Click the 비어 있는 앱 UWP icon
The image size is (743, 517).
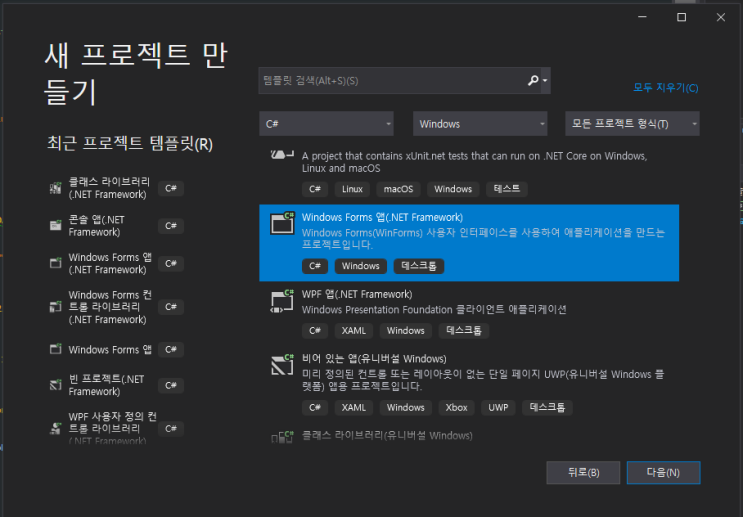[x=282, y=365]
